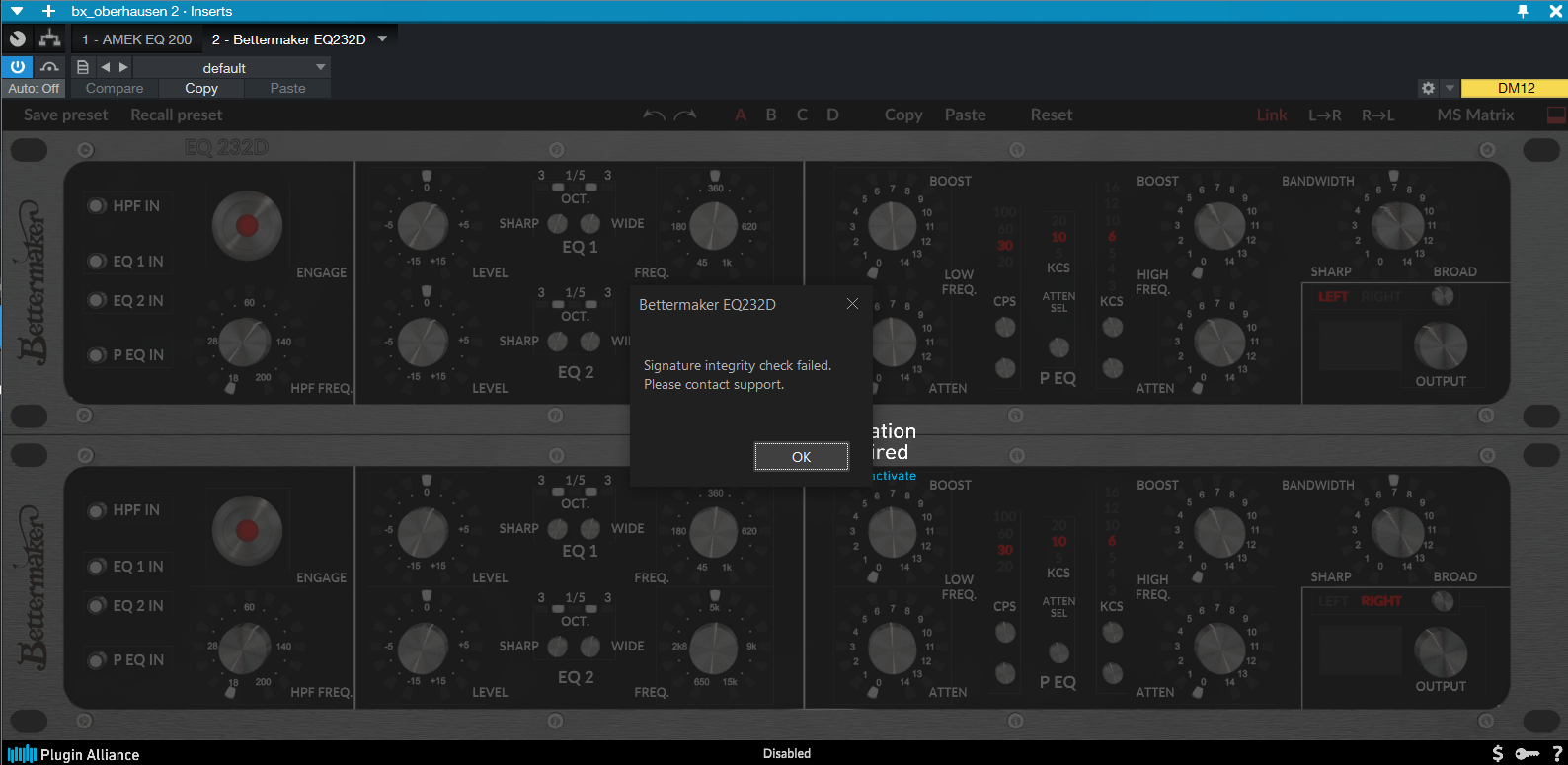Toggle the plugin power bypass button
The width and height of the screenshot is (1568, 765).
pos(18,67)
